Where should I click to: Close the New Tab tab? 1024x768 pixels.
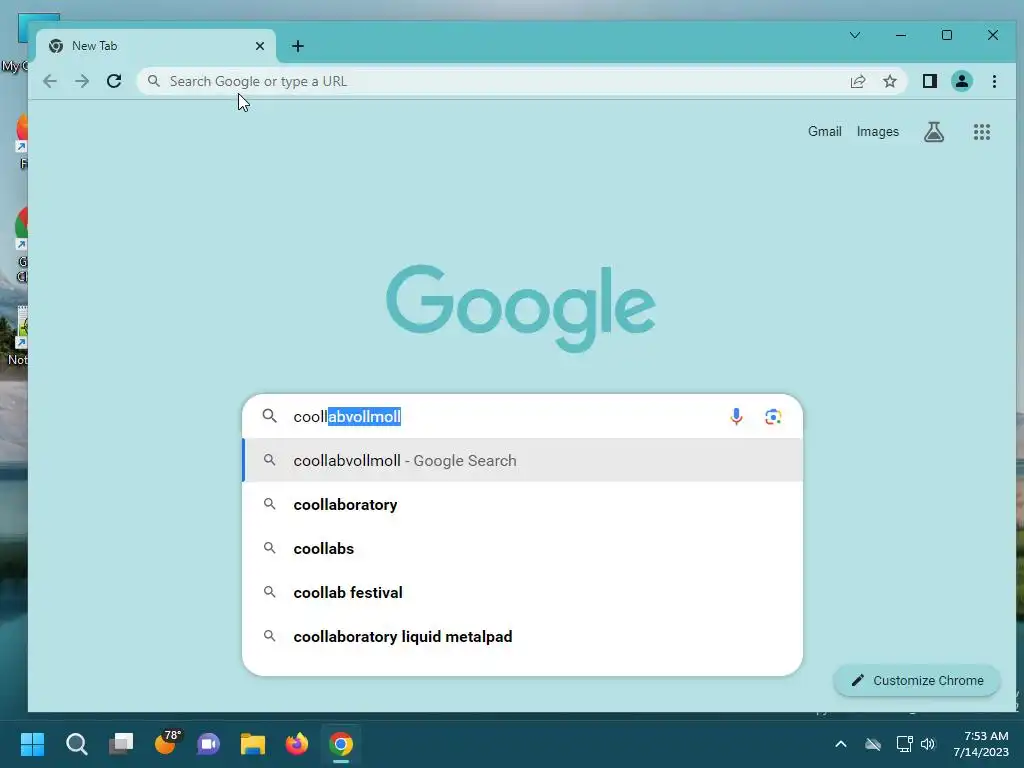(260, 46)
